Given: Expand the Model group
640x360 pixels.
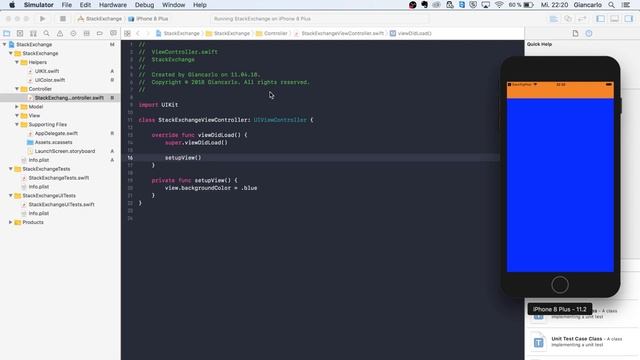Looking at the screenshot, I should (17, 107).
